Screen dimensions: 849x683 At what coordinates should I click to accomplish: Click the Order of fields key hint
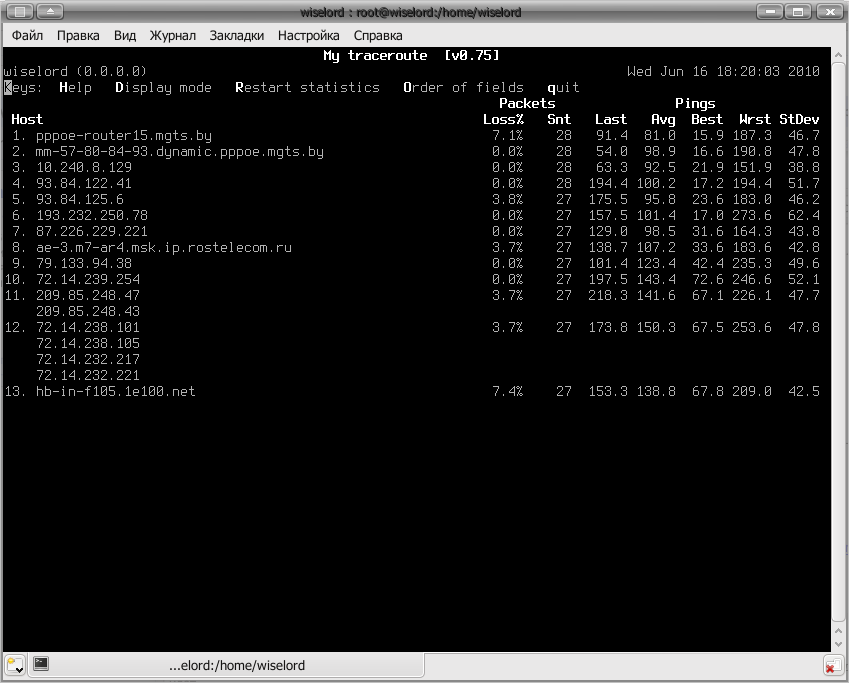tap(463, 88)
